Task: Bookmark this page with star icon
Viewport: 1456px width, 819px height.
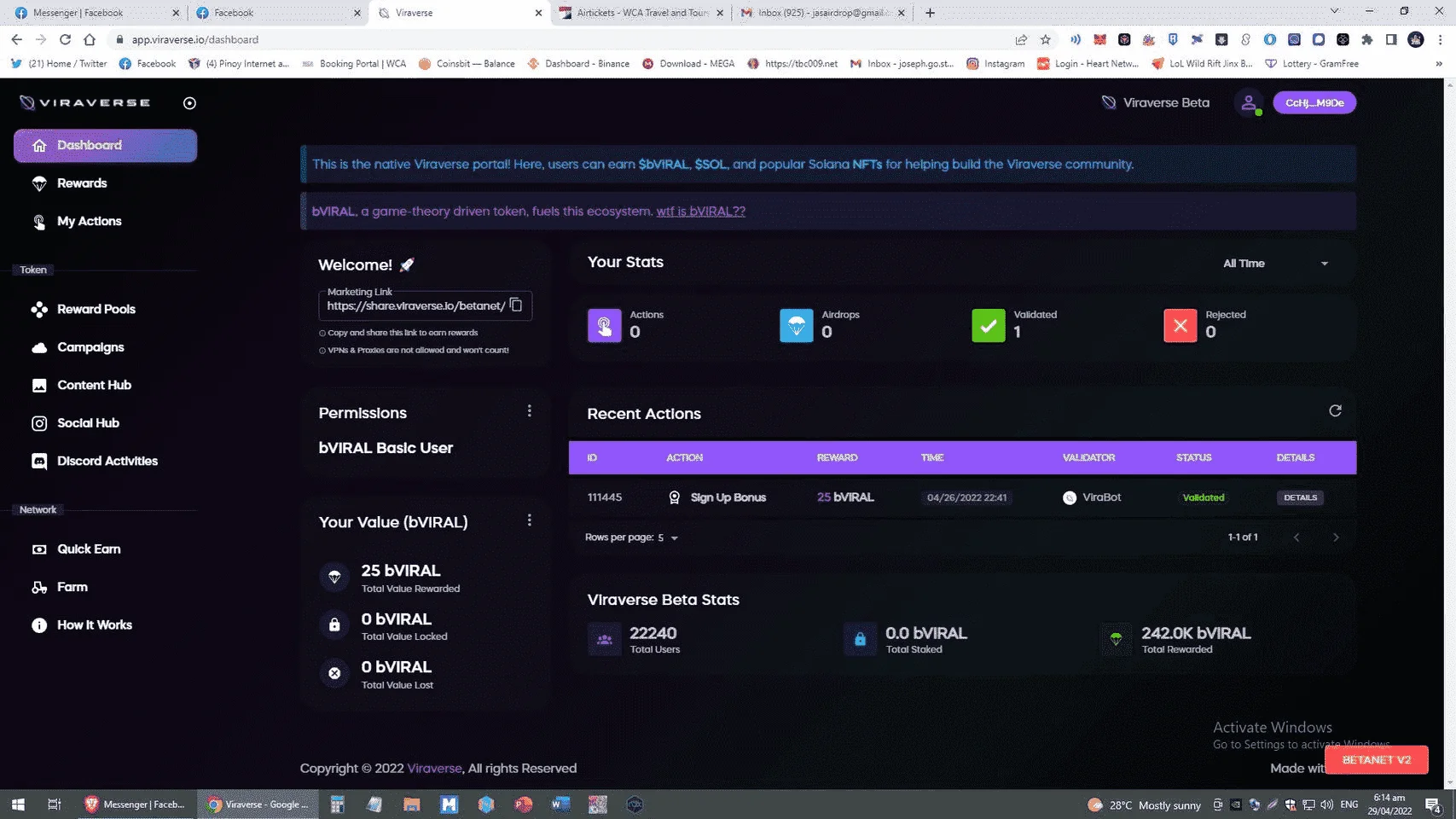Action: pyautogui.click(x=1045, y=40)
